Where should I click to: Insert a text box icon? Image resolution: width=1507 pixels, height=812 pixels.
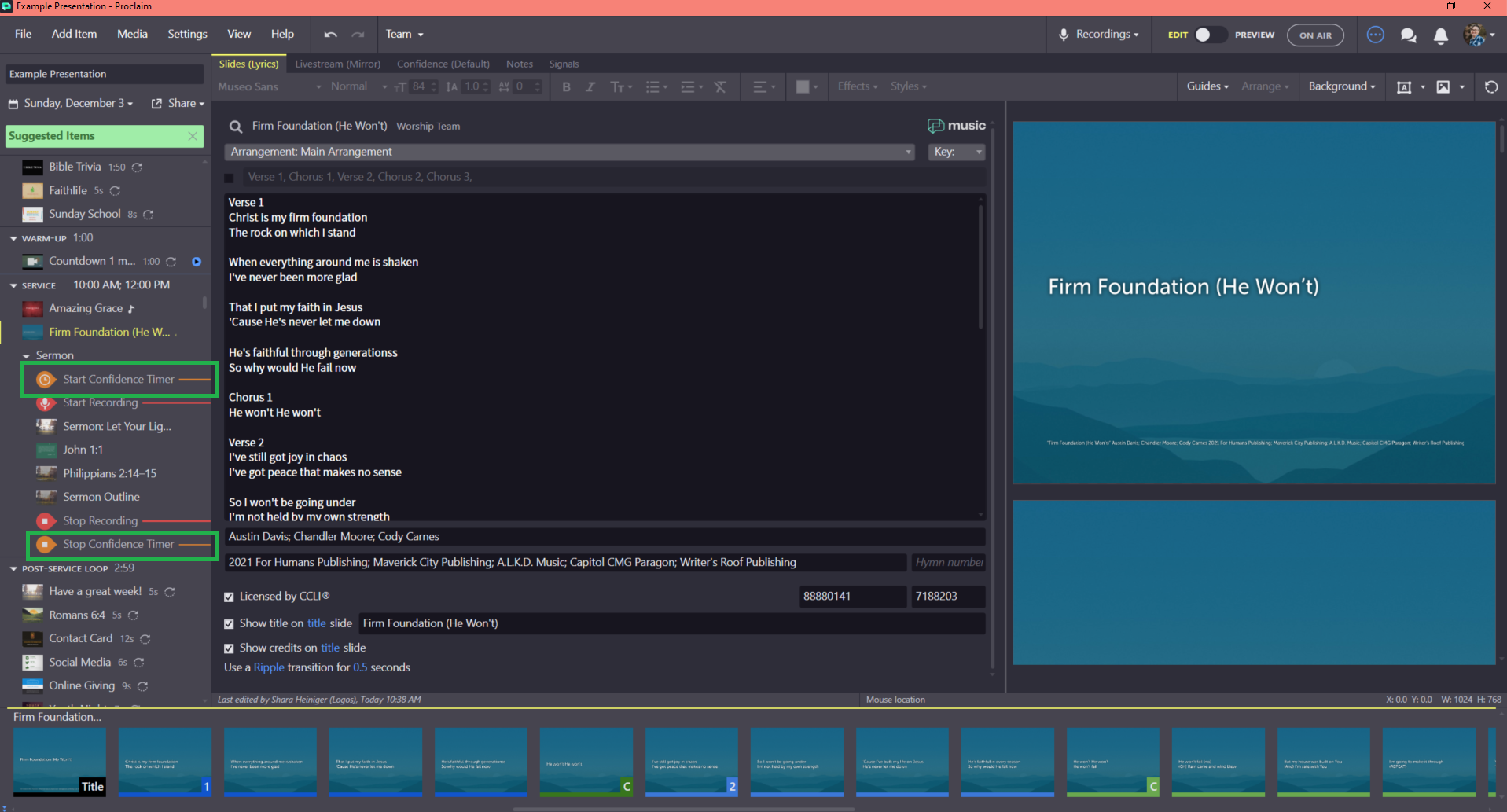pos(1404,86)
